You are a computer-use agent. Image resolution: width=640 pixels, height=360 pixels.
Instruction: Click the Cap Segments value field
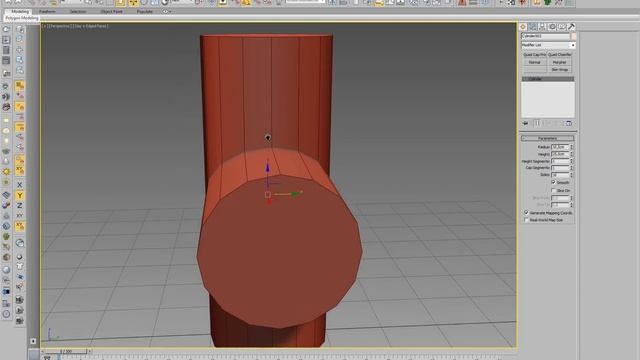560,168
